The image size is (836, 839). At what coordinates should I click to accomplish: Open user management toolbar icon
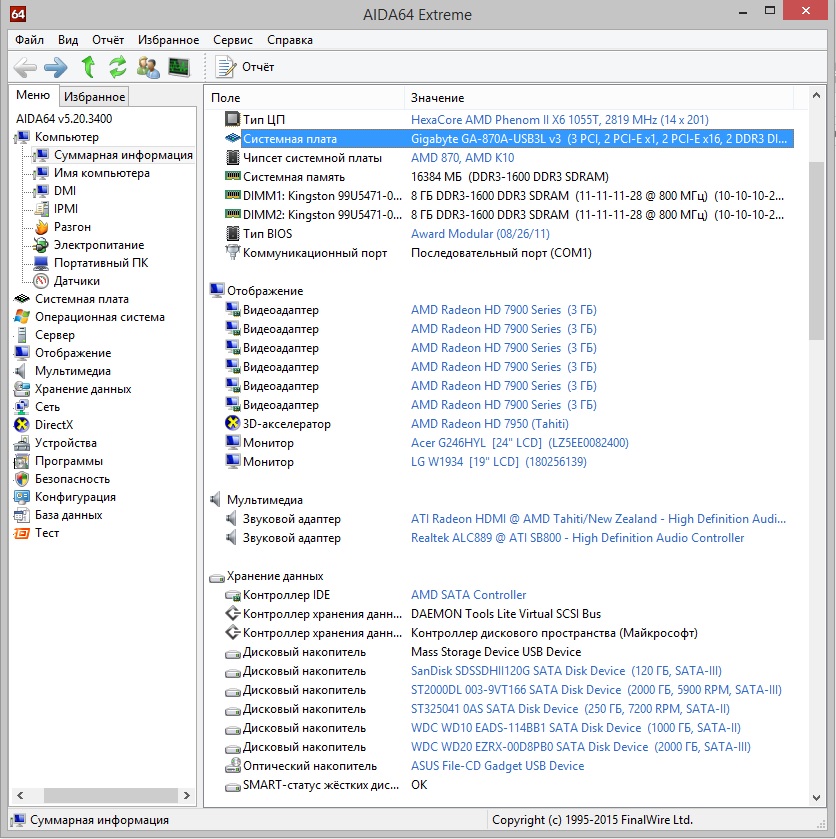coord(148,67)
